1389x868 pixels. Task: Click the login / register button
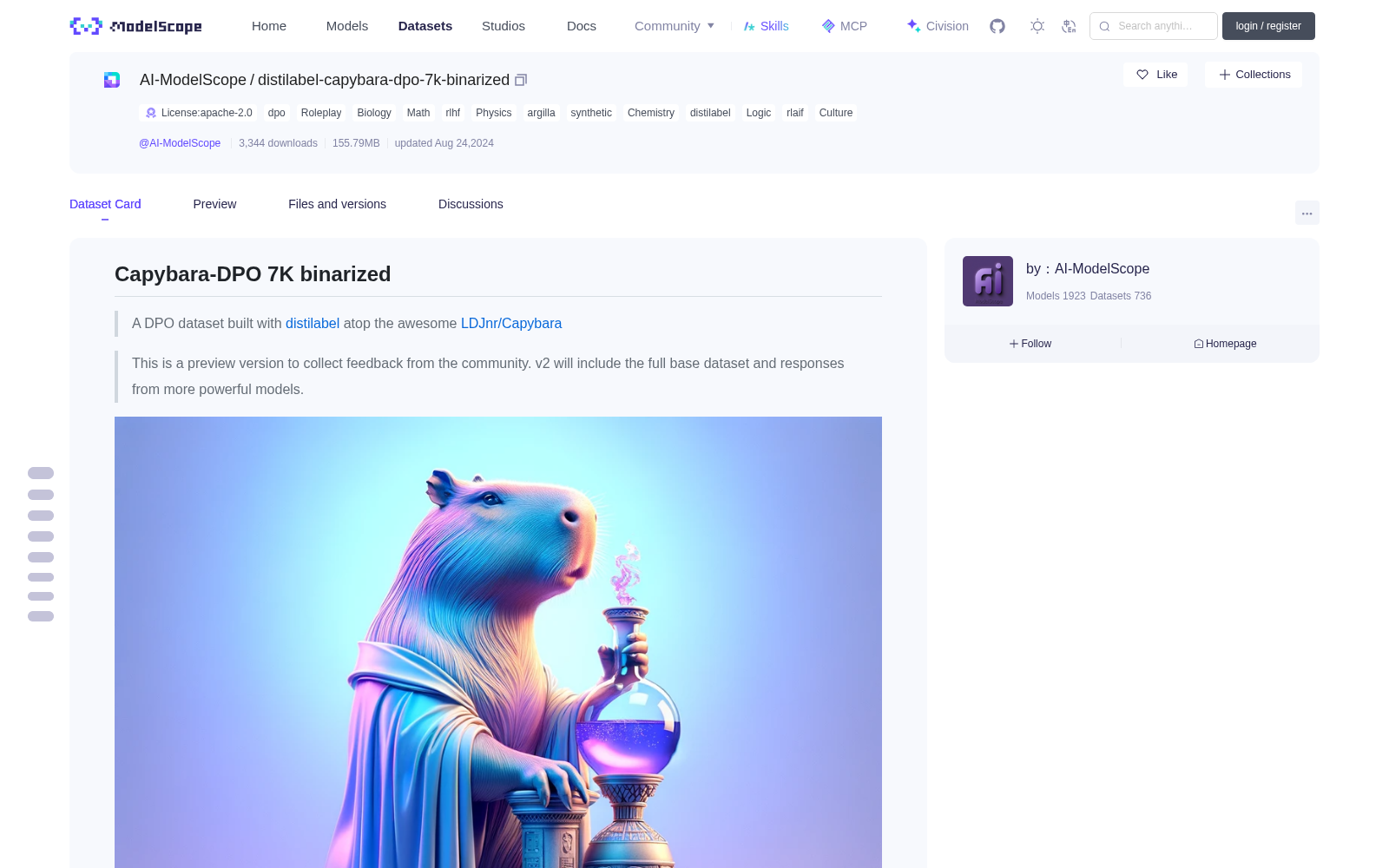(1268, 26)
